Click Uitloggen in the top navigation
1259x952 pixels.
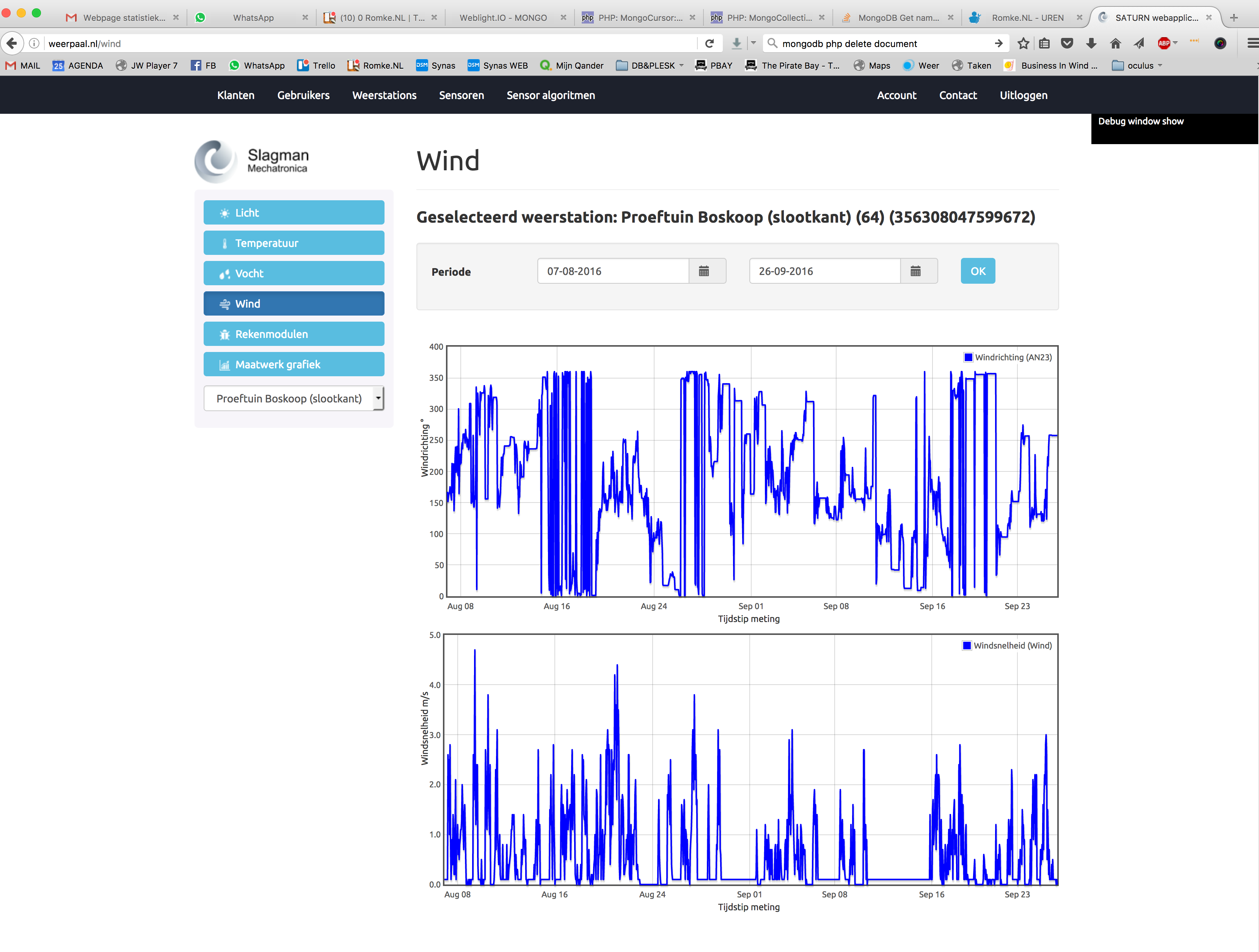tap(1023, 95)
